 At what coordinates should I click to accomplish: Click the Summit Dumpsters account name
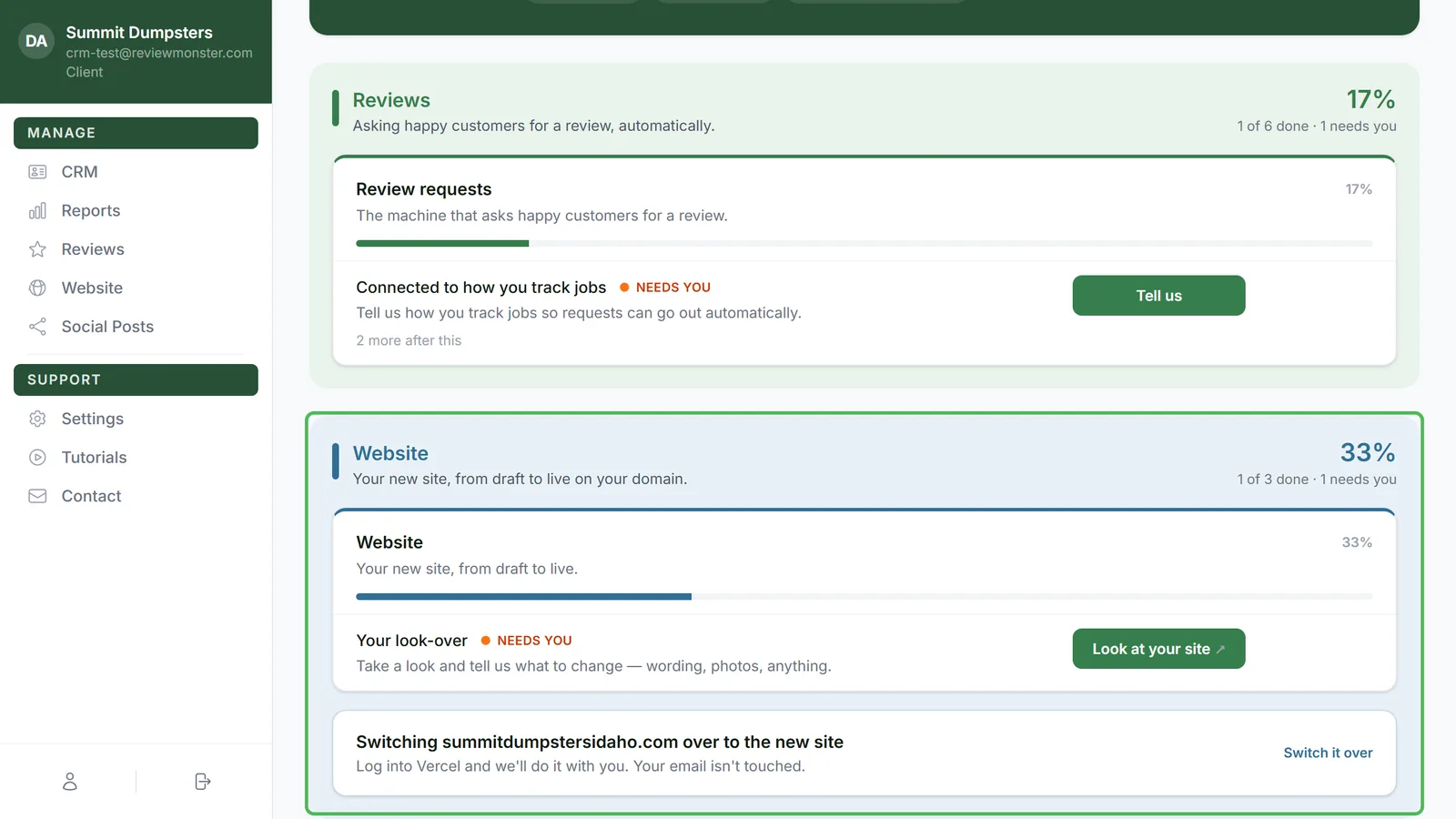pos(139,33)
